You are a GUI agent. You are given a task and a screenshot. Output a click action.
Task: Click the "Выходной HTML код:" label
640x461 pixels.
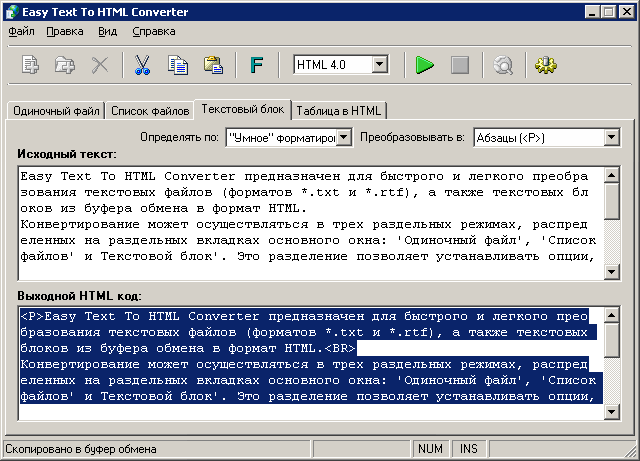pyautogui.click(x=79, y=296)
